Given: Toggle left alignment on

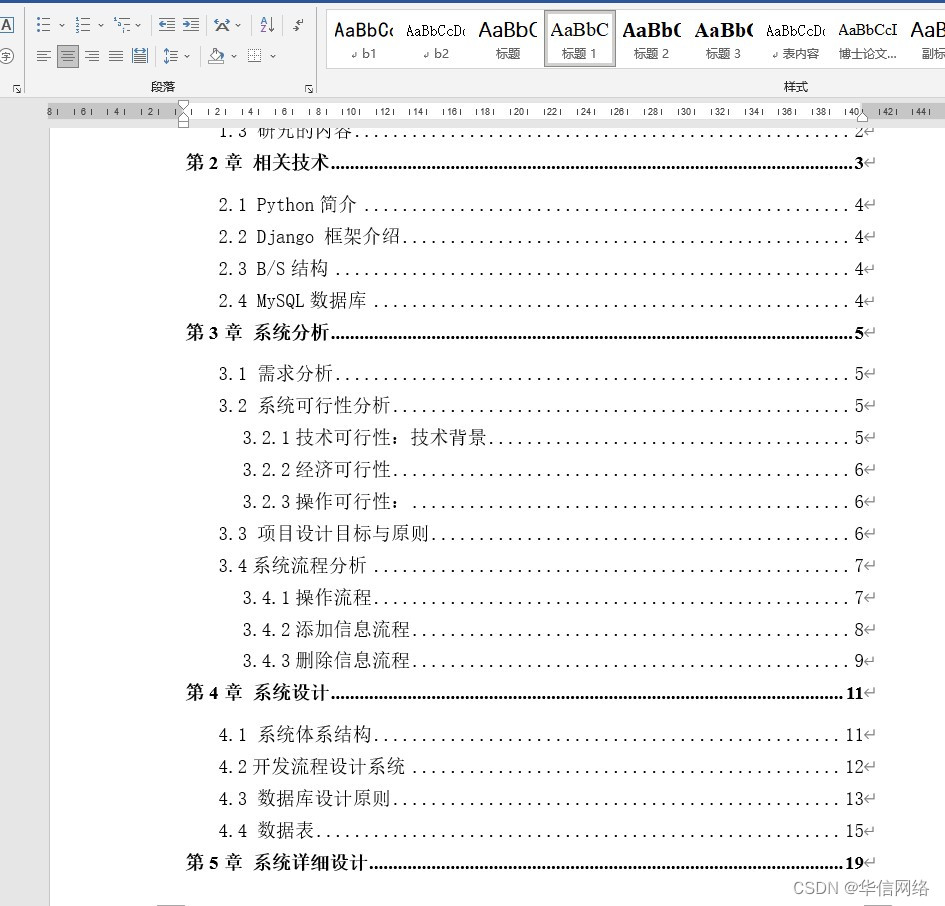Looking at the screenshot, I should click(44, 55).
